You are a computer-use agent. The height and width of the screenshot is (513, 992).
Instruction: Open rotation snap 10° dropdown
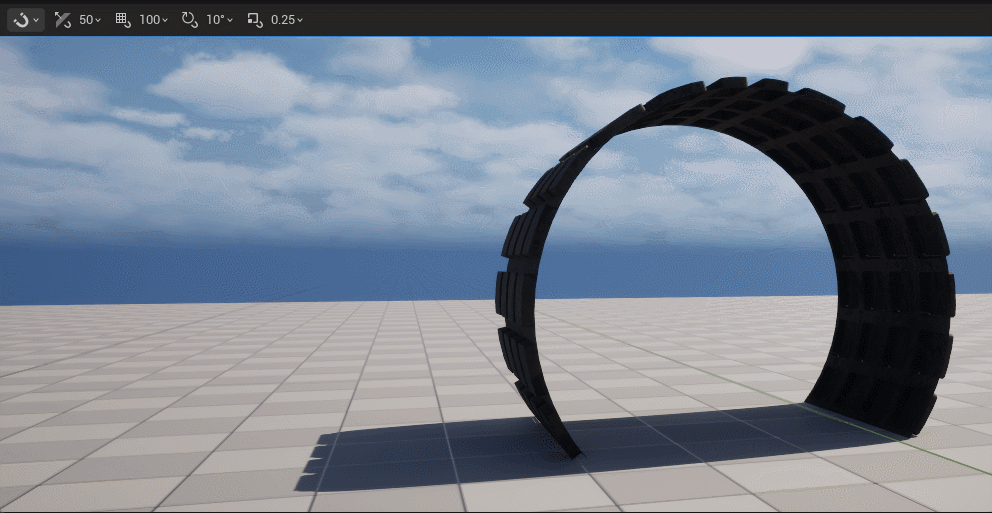(x=220, y=20)
